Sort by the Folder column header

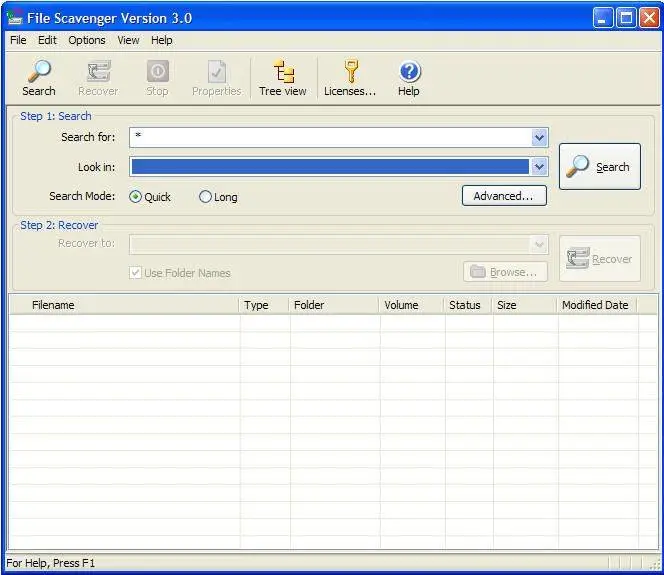334,305
